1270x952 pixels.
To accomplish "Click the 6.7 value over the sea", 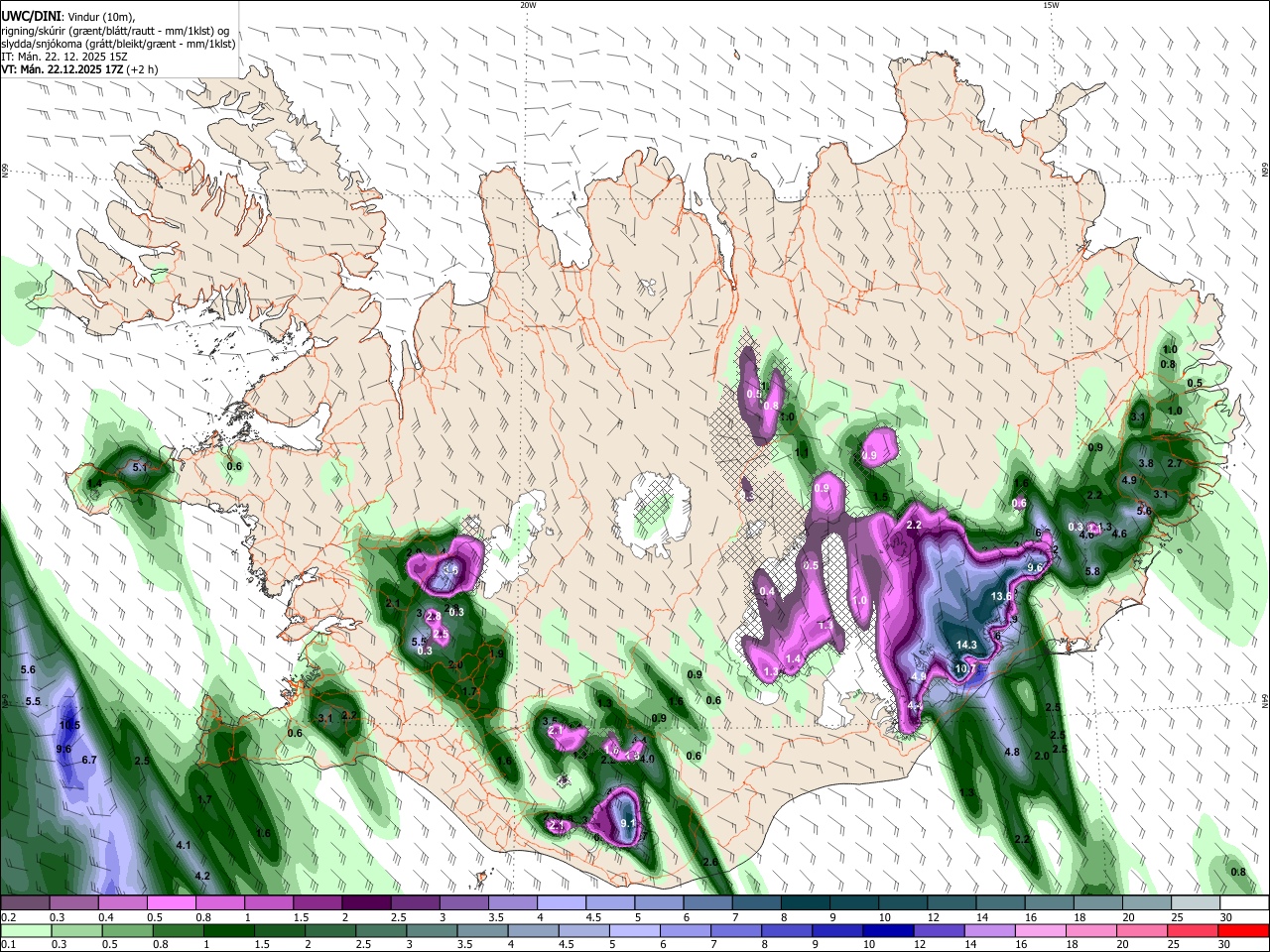I will [88, 760].
